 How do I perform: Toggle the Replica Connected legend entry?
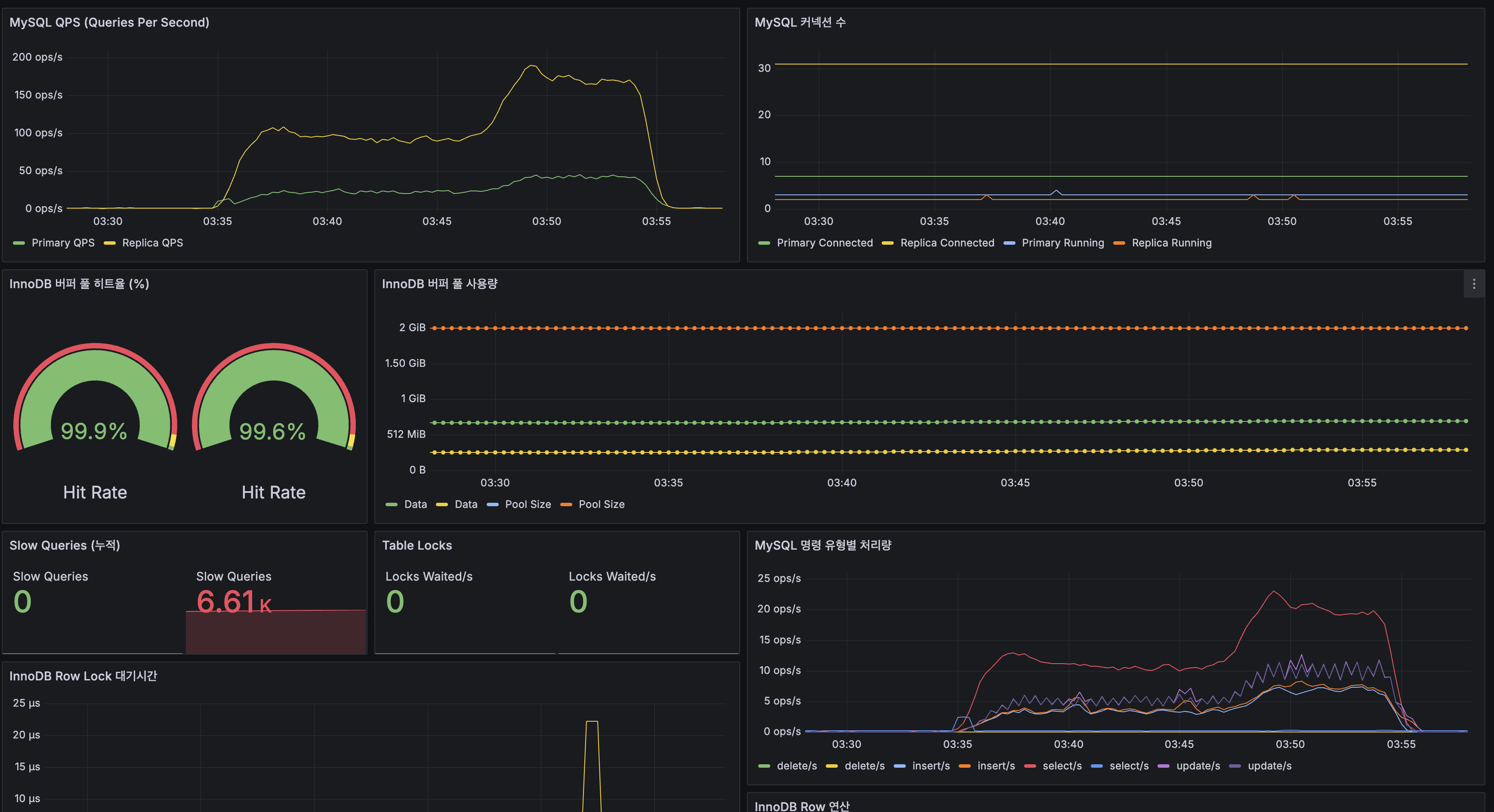point(947,243)
